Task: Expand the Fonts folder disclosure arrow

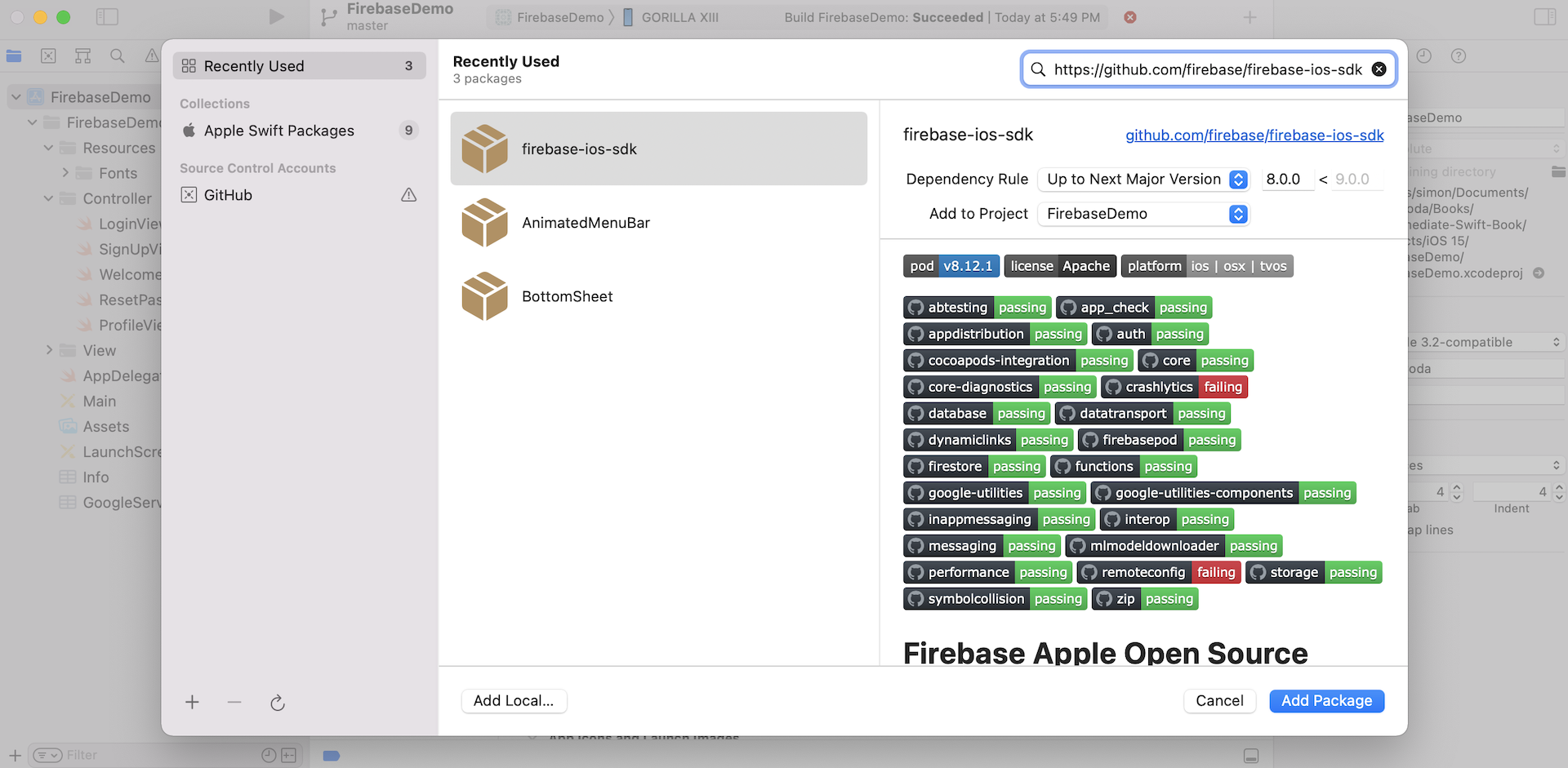Action: 65,173
